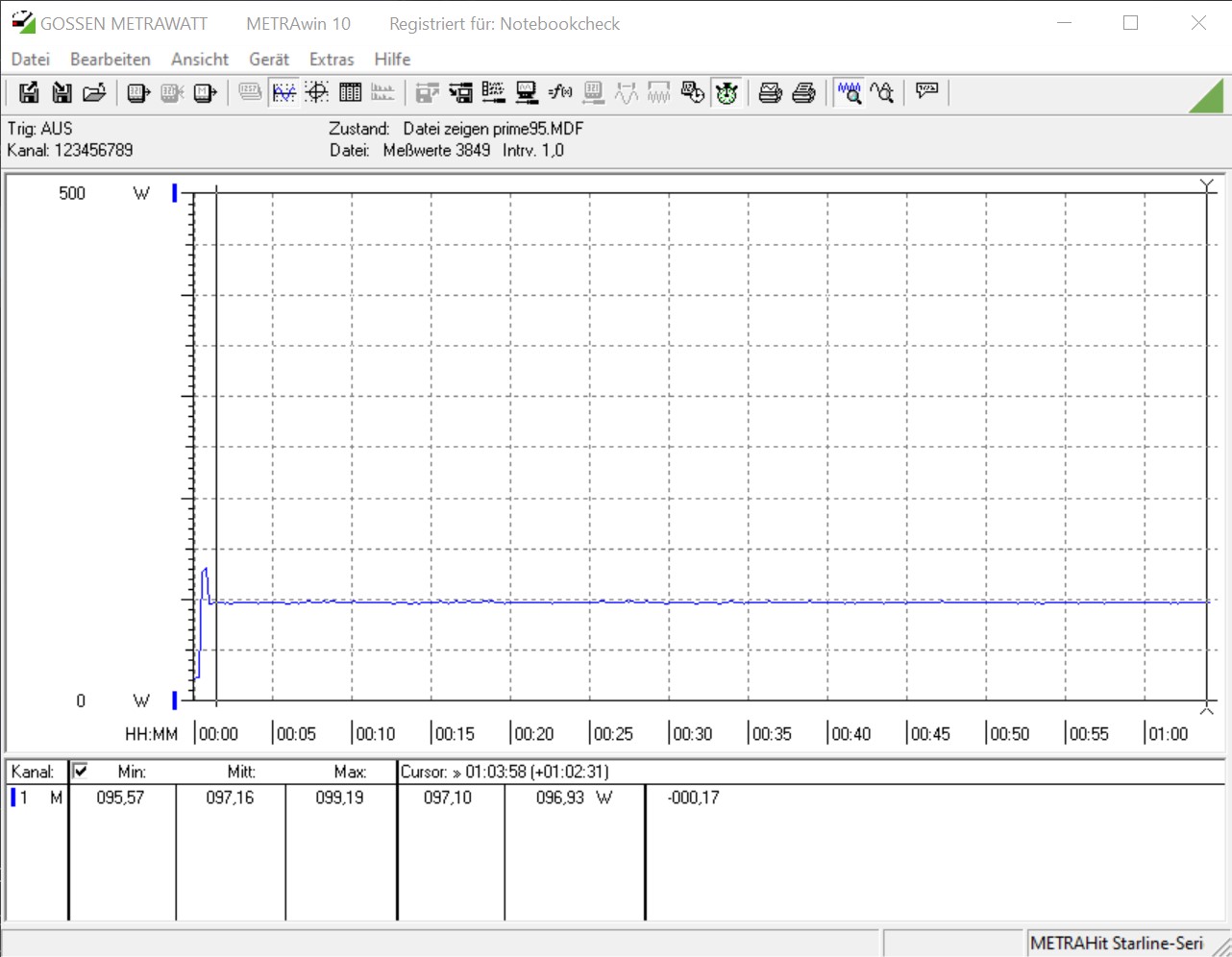The image size is (1232, 957).
Task: Click the 00:30 time axis label
Action: click(693, 734)
